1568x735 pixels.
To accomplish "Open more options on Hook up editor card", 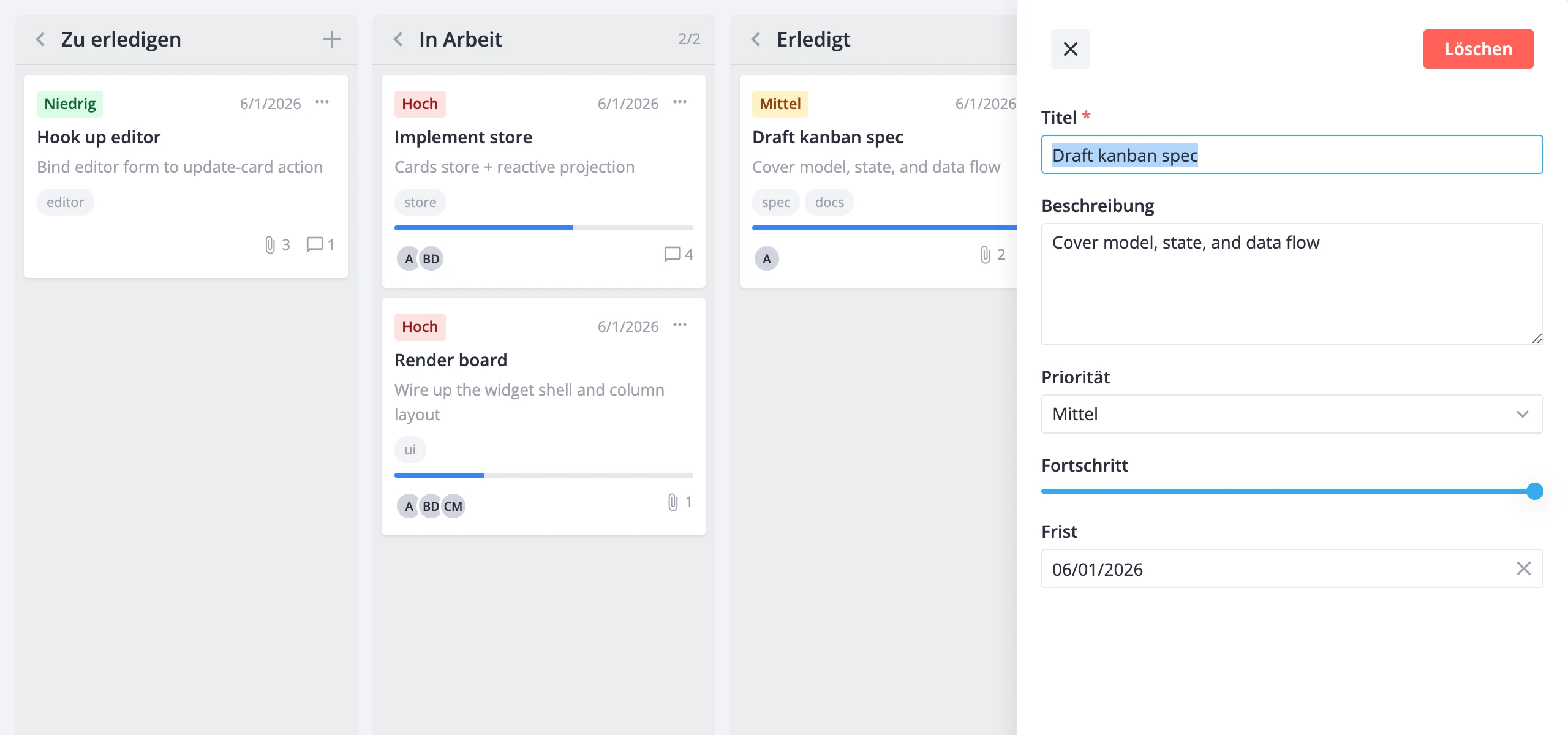I will pos(322,102).
